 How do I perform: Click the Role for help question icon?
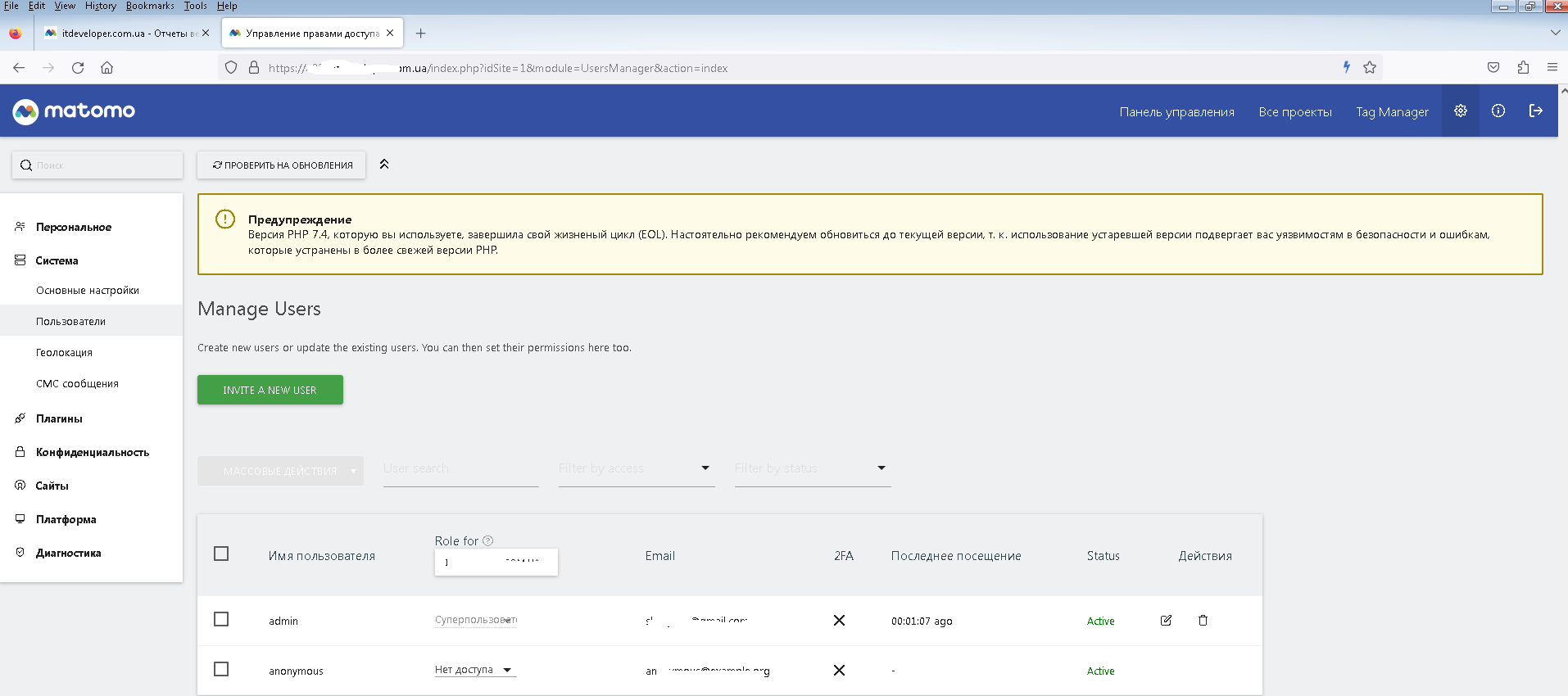click(488, 540)
